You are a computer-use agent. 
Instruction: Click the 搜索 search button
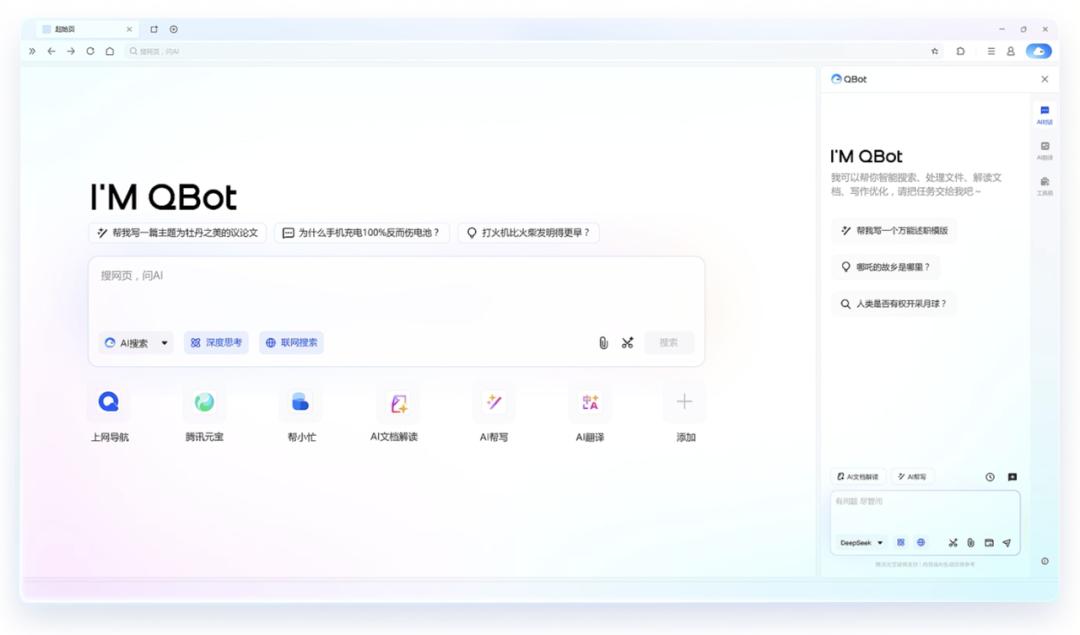click(x=669, y=342)
